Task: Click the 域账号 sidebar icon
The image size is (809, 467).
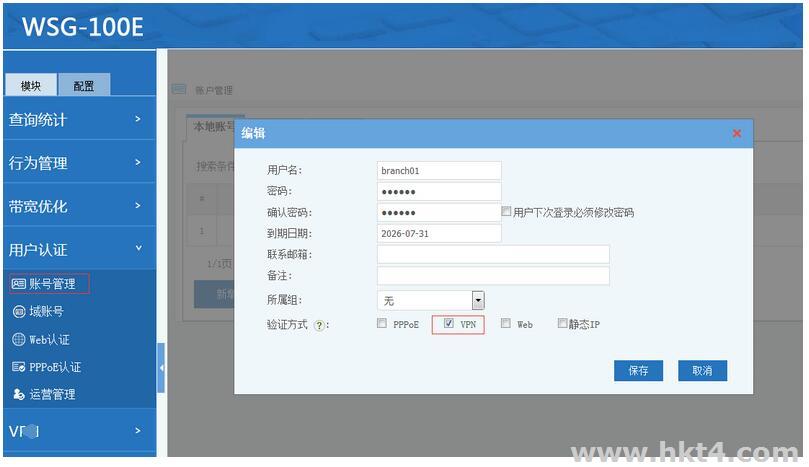Action: 19,312
